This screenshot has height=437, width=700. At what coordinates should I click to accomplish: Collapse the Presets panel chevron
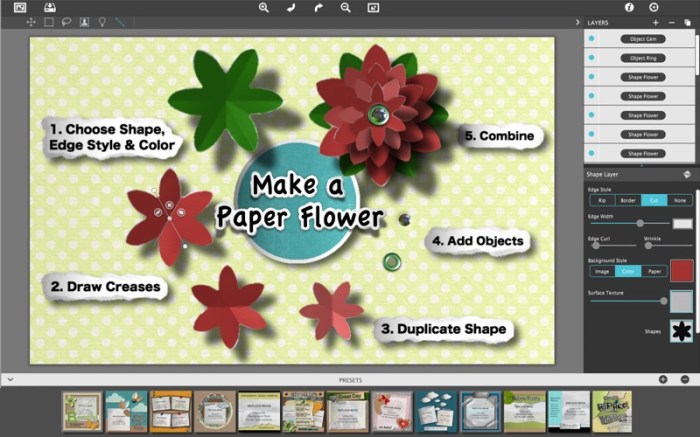click(x=9, y=380)
